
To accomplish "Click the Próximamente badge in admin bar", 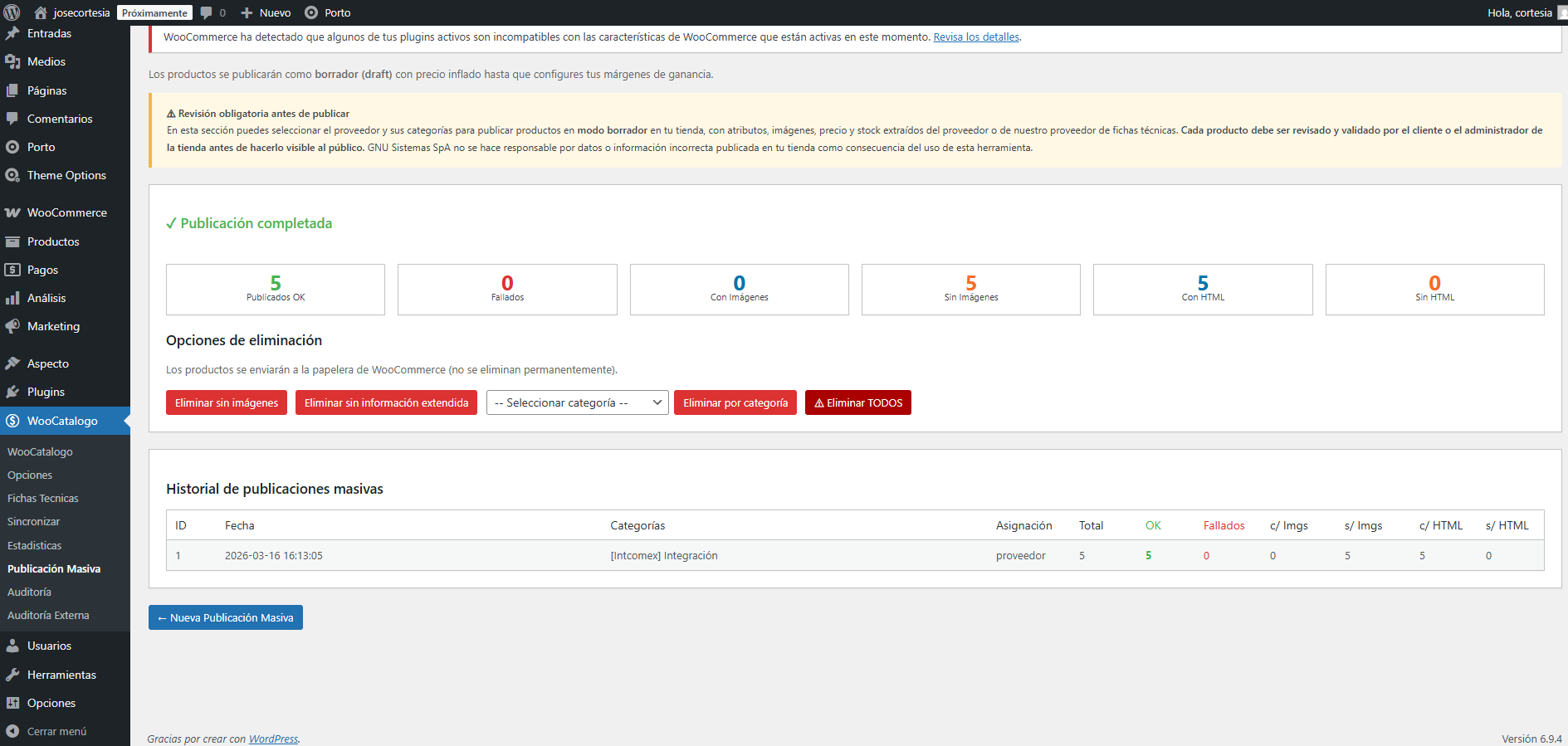I will (x=154, y=12).
